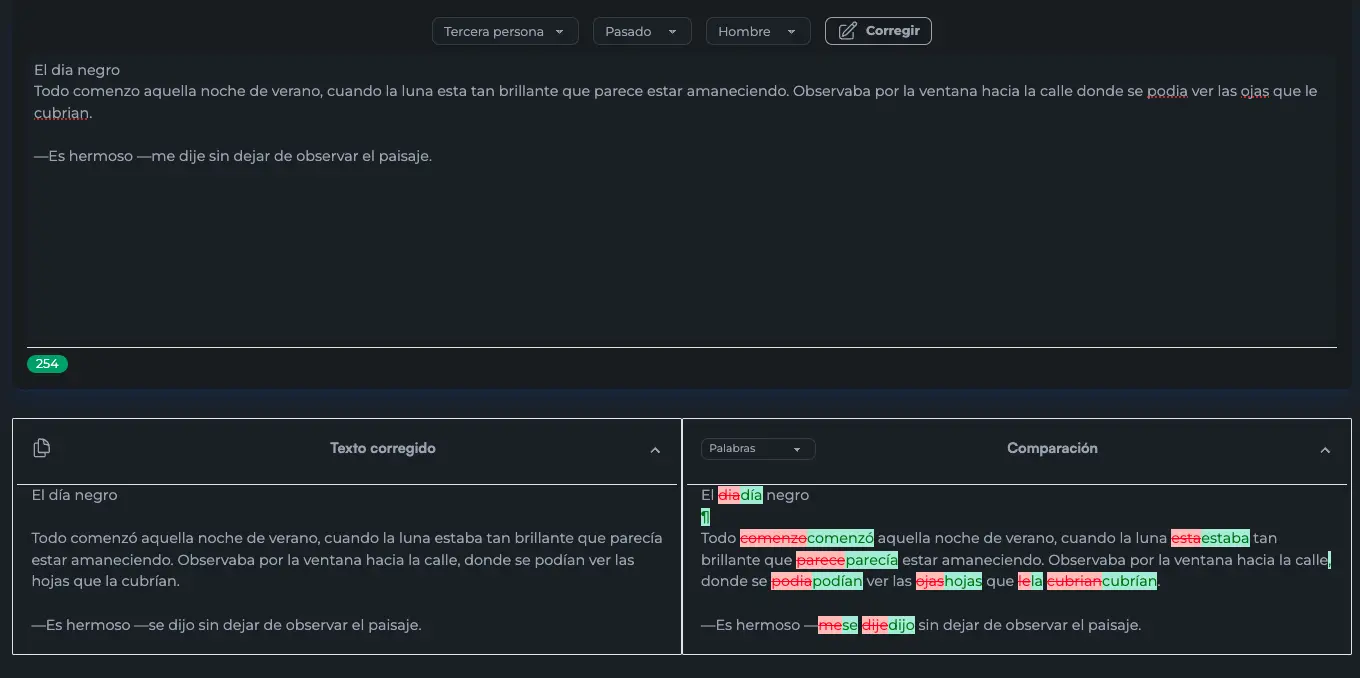Click the green highlighted word estaba
The width and height of the screenshot is (1360, 678).
(1225, 537)
